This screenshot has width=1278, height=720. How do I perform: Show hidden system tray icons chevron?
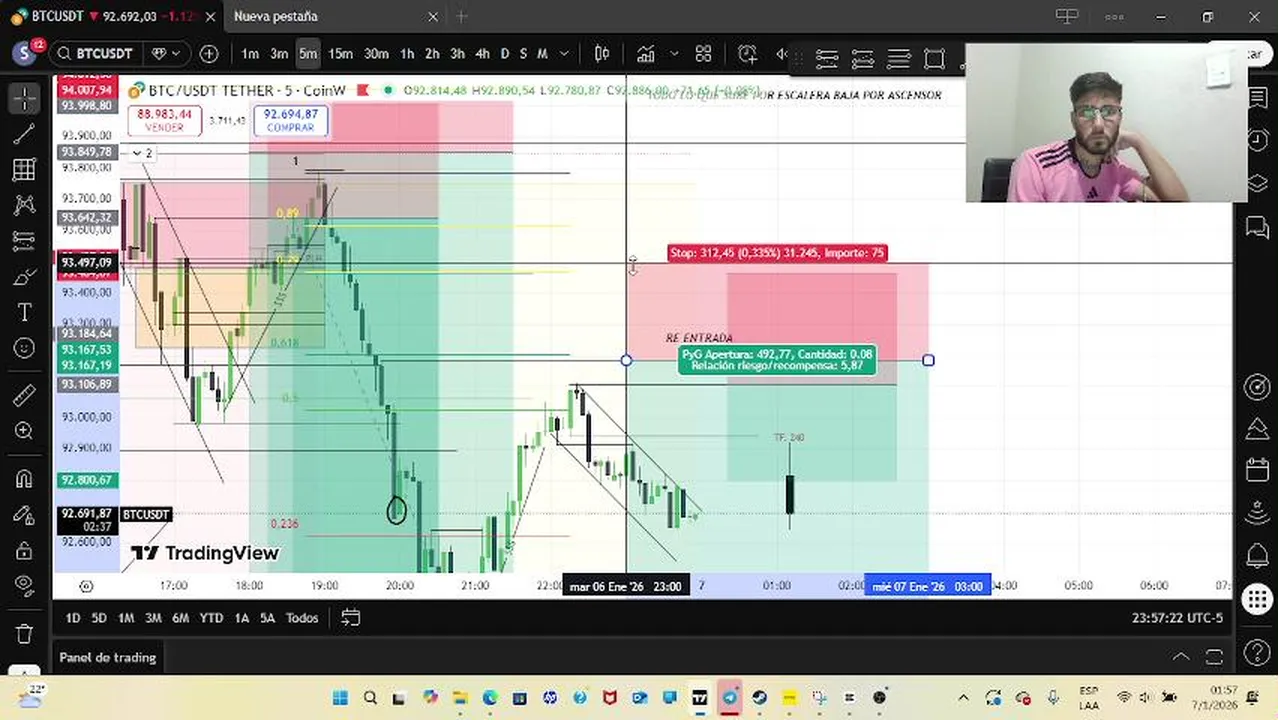coord(963,698)
